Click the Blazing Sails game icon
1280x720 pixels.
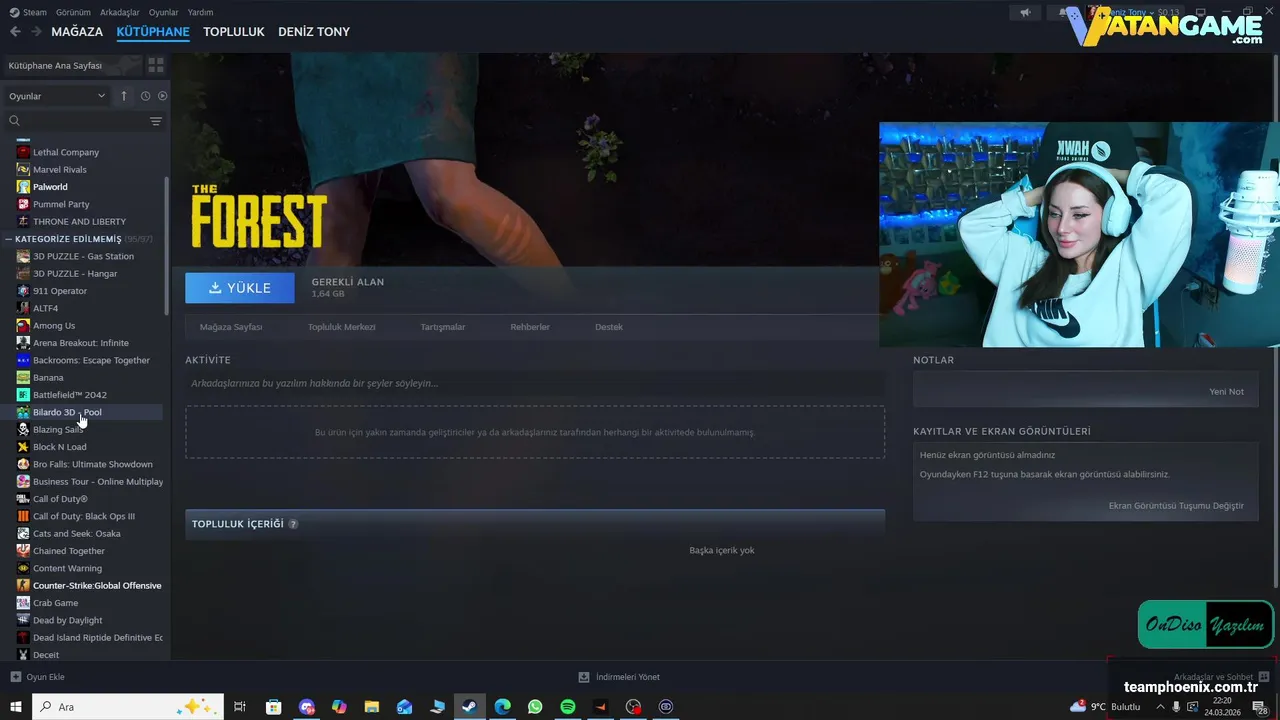[23, 429]
